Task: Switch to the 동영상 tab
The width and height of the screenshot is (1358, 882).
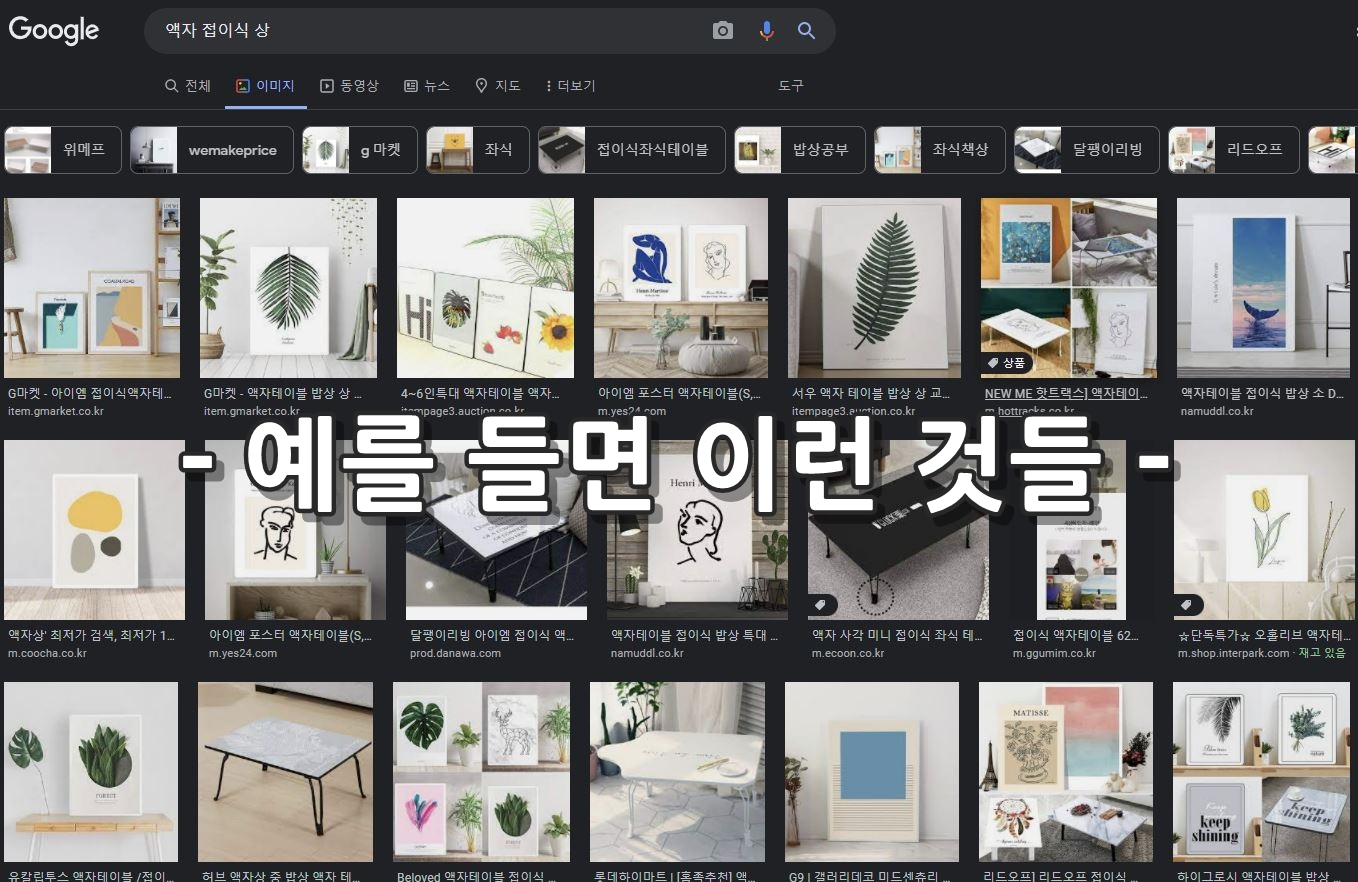Action: coord(349,86)
